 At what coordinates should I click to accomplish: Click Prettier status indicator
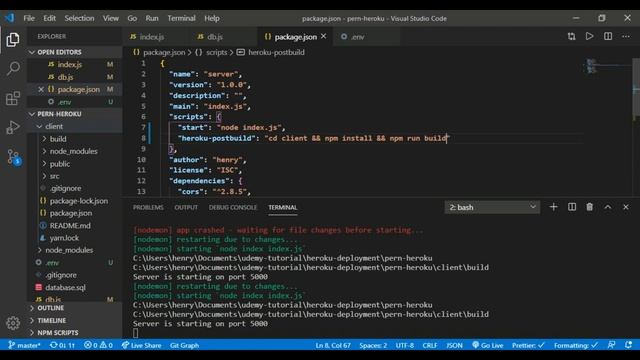[x=528, y=345]
